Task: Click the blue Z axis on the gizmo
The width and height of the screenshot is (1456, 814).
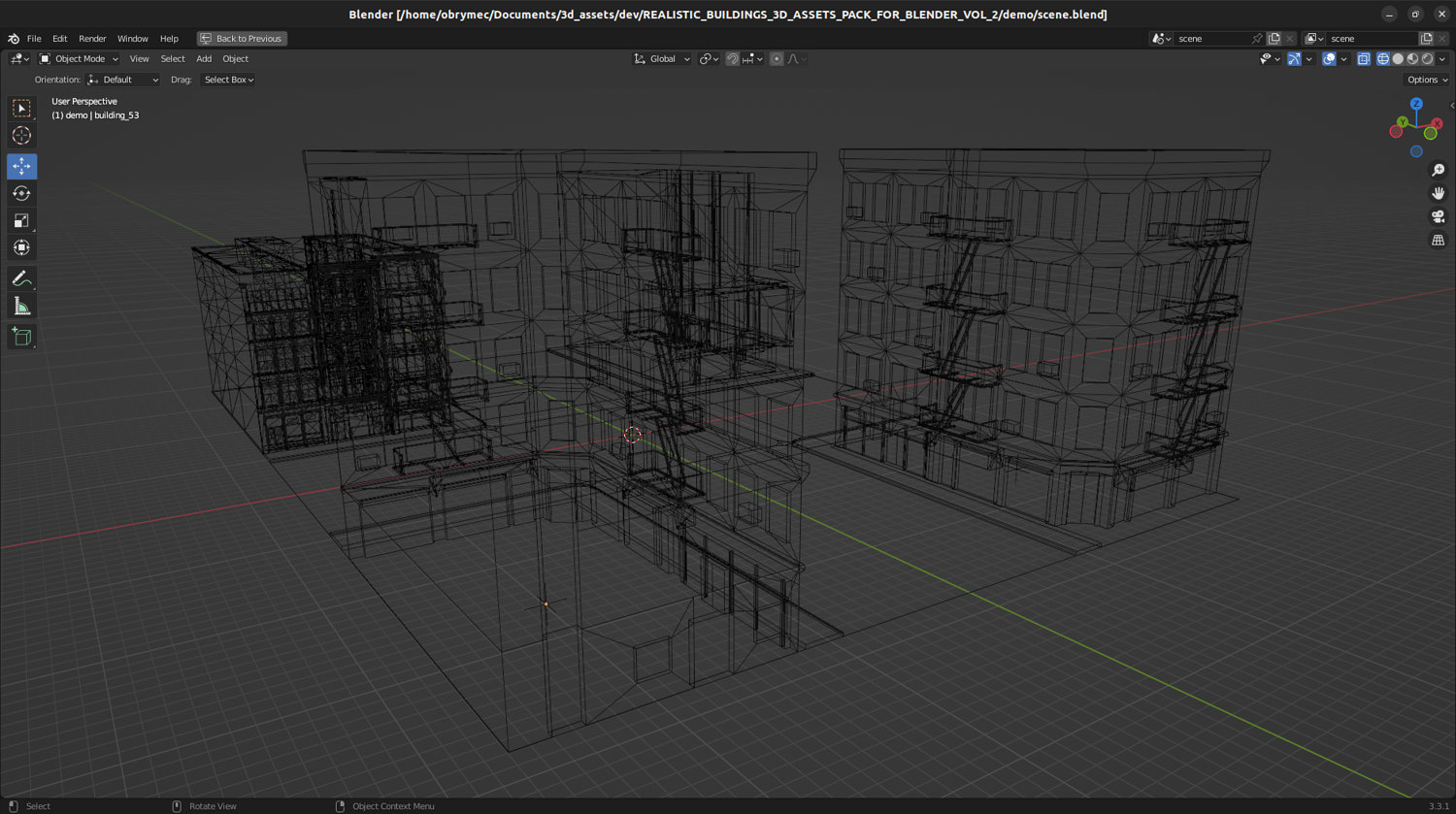Action: [1416, 104]
